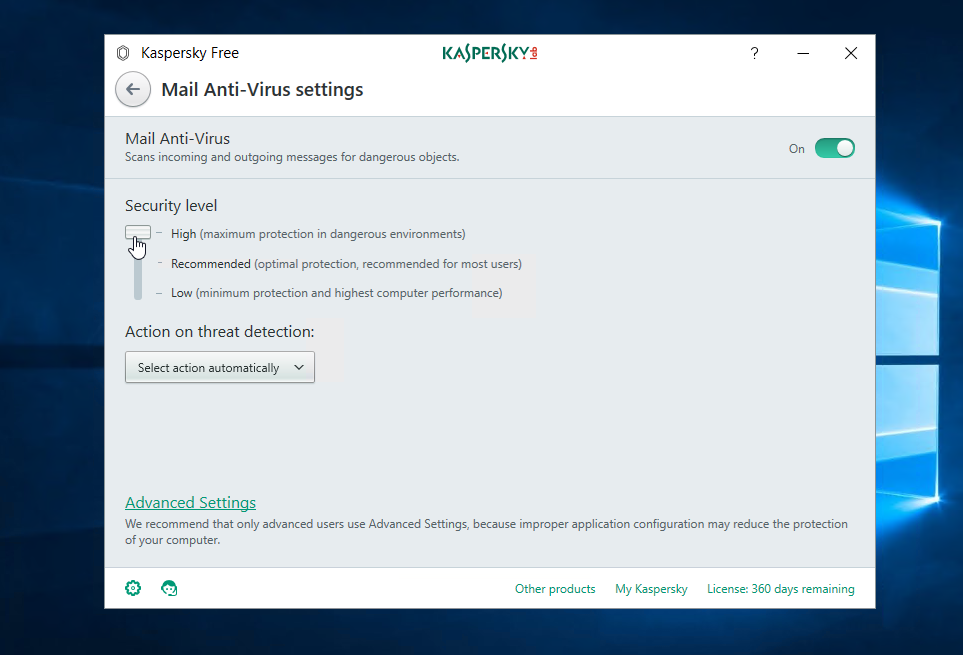The image size is (963, 655).
Task: Open the support agent icon in the footer
Action: pos(169,588)
